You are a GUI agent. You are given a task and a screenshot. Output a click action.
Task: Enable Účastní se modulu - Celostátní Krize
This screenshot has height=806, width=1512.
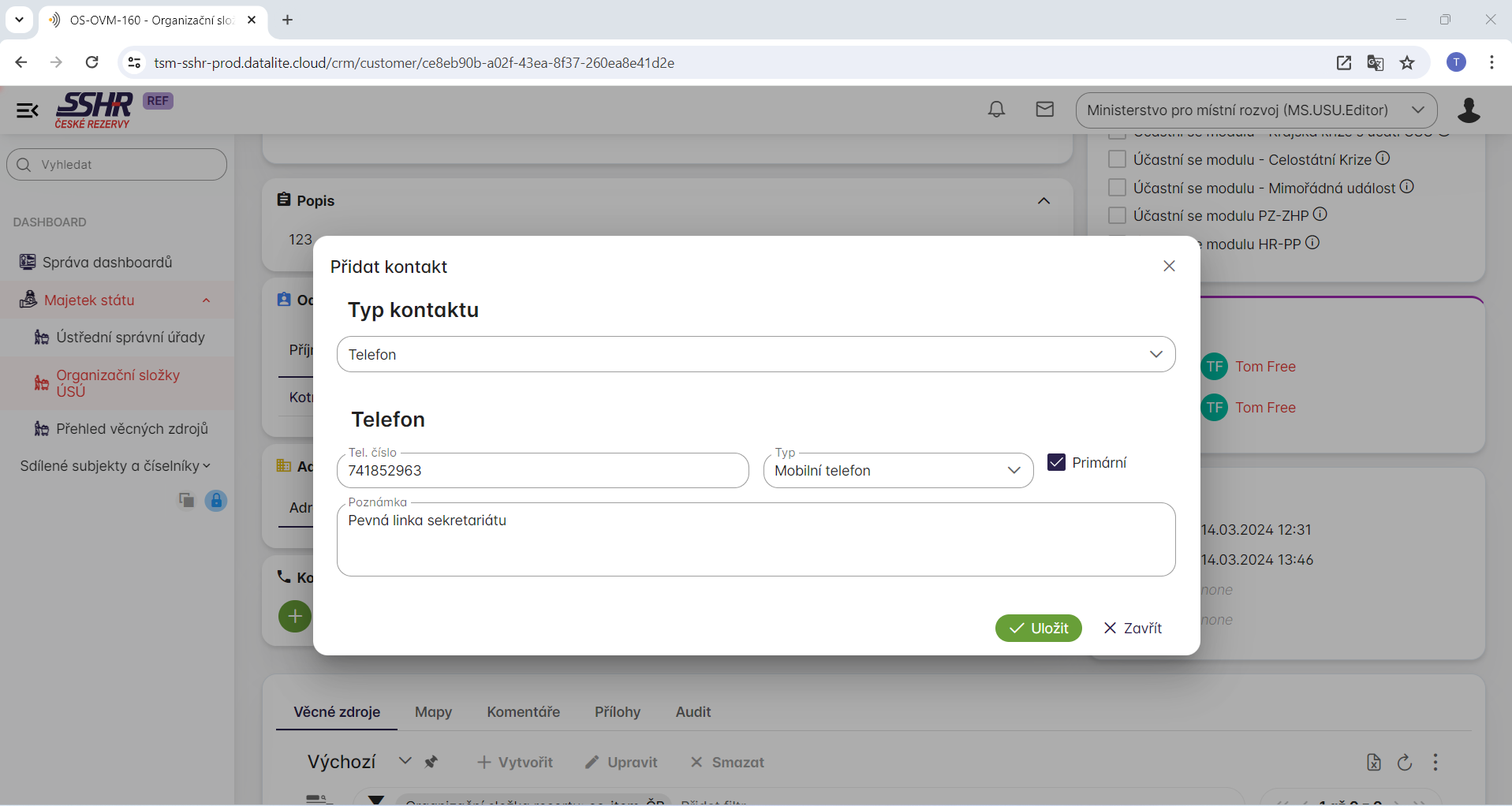1117,159
